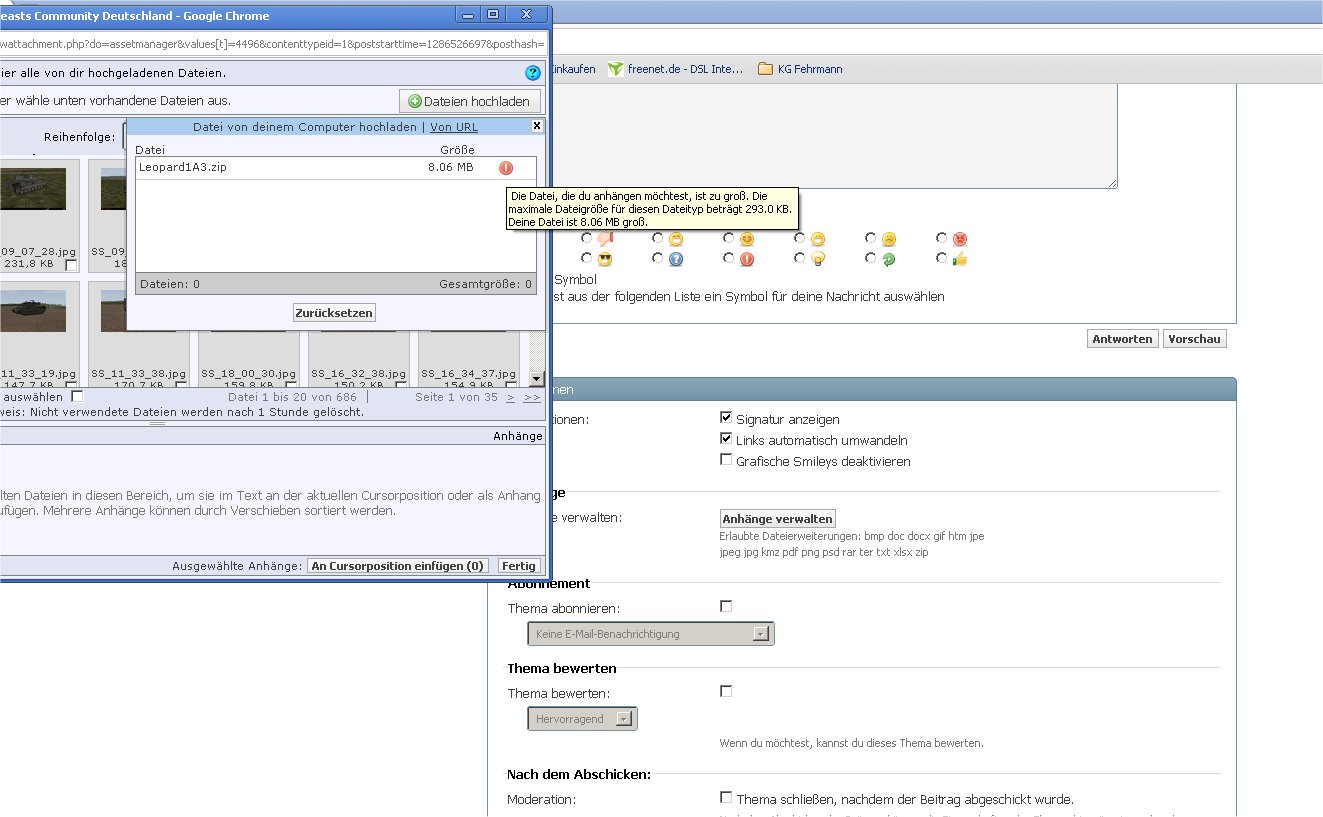1323x817 pixels.
Task: Switch to the Von URL upload option
Action: click(454, 127)
